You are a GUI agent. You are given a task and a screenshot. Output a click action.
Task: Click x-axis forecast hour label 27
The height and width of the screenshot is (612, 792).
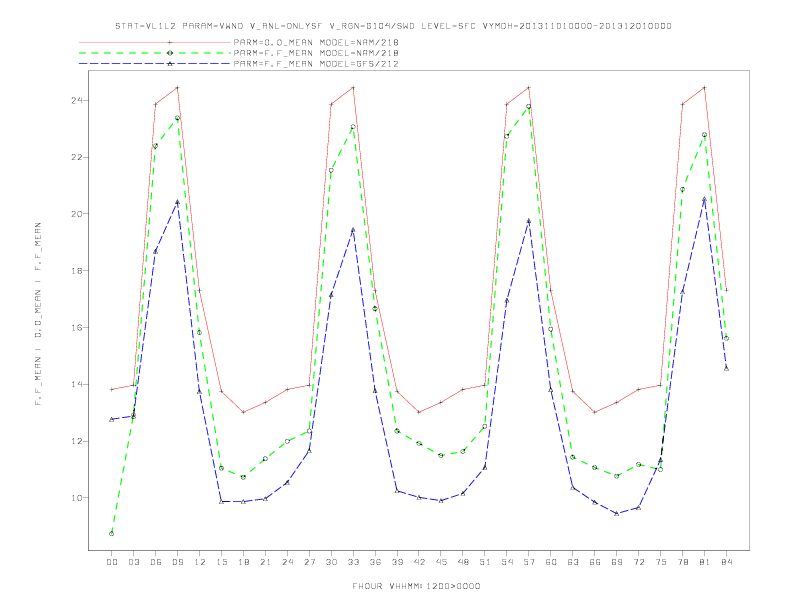[309, 562]
